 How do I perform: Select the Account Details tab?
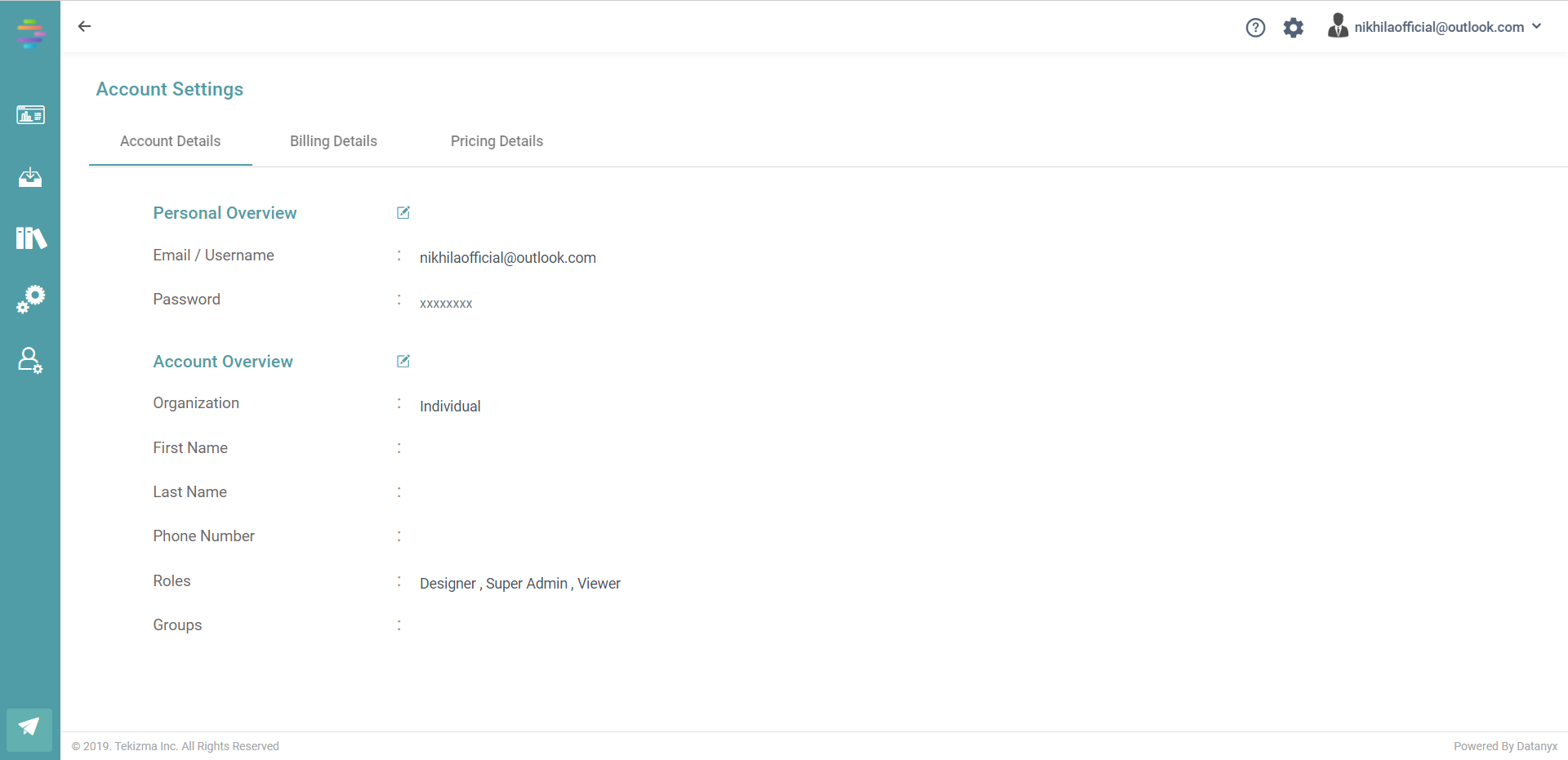tap(170, 141)
